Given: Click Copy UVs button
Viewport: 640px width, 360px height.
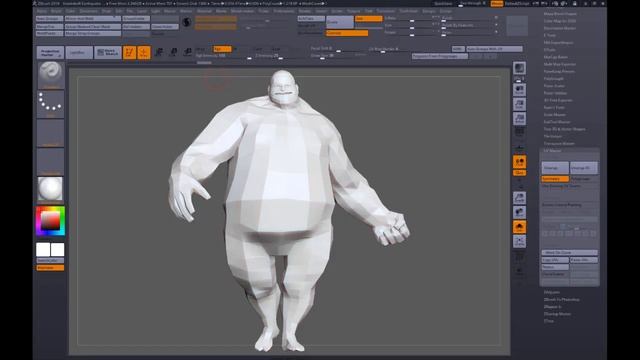Looking at the screenshot, I should click(x=555, y=260).
